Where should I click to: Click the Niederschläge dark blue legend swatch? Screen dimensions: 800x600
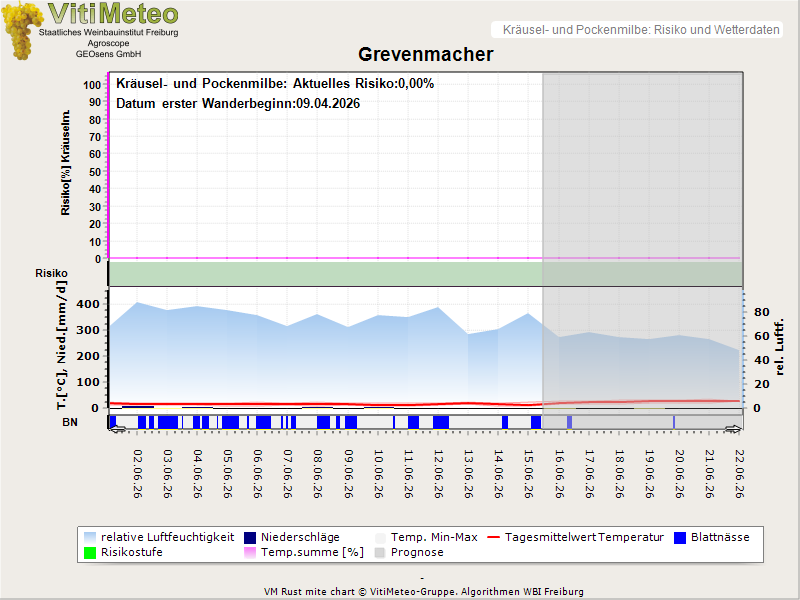tap(249, 537)
